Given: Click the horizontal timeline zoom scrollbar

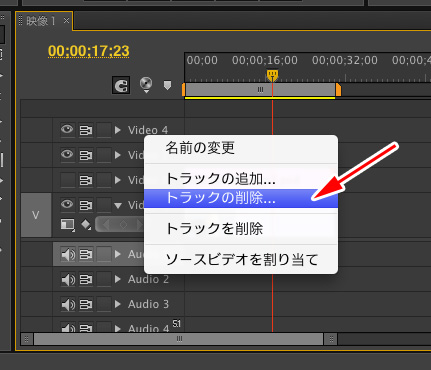Looking at the screenshot, I should [x=179, y=339].
